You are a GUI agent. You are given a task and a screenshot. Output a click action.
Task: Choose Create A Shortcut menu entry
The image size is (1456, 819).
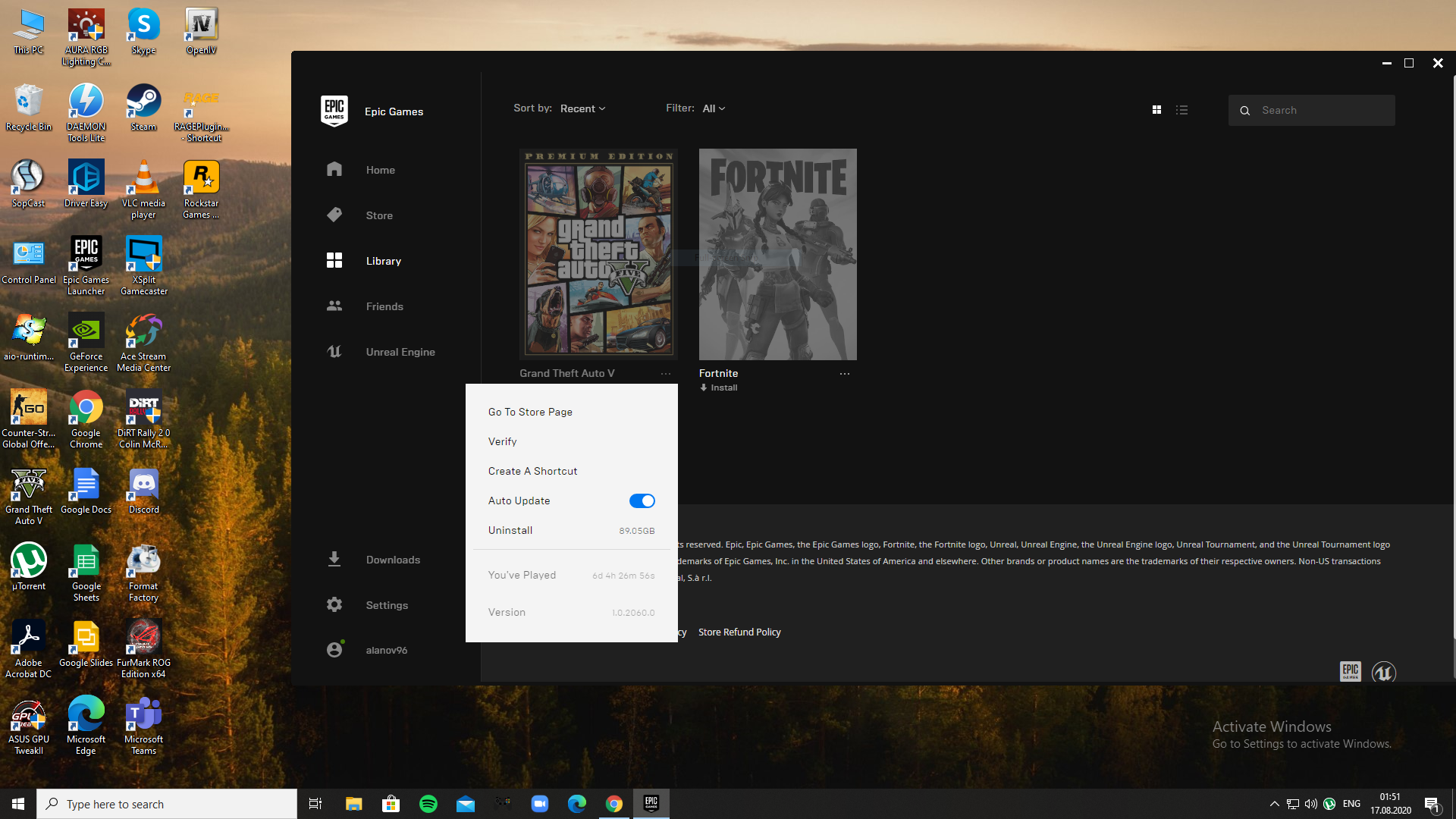click(x=532, y=471)
